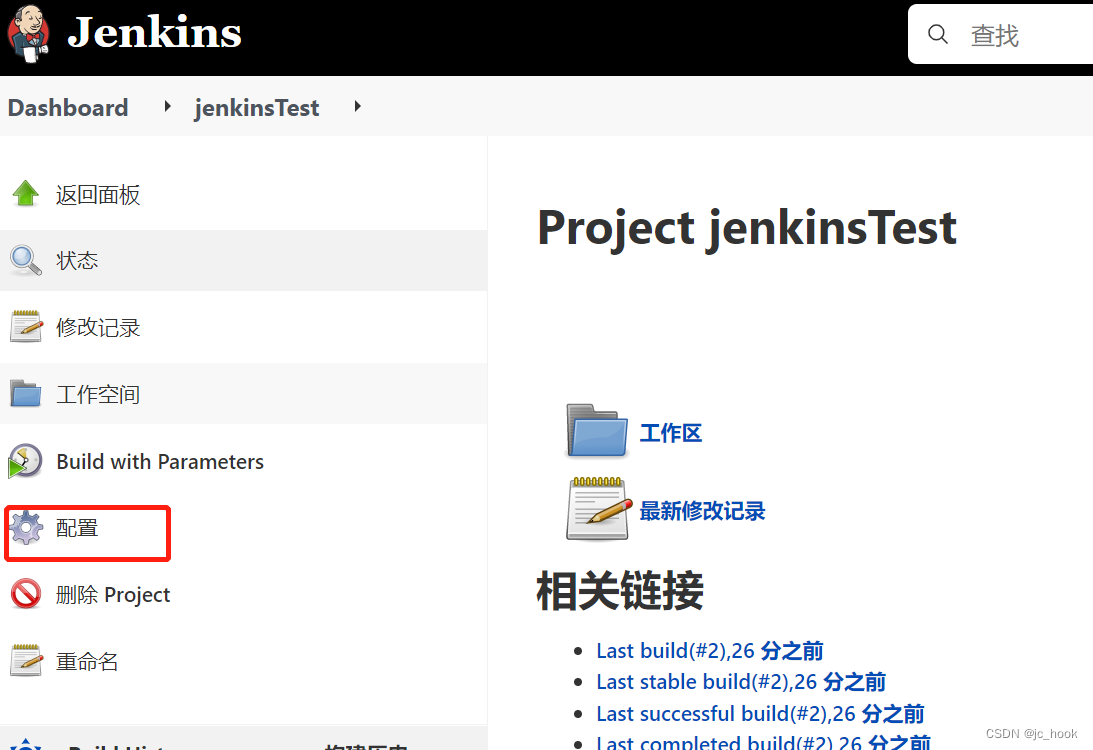Click the 工作空间 folder icon
The image size is (1093, 750).
pos(26,394)
